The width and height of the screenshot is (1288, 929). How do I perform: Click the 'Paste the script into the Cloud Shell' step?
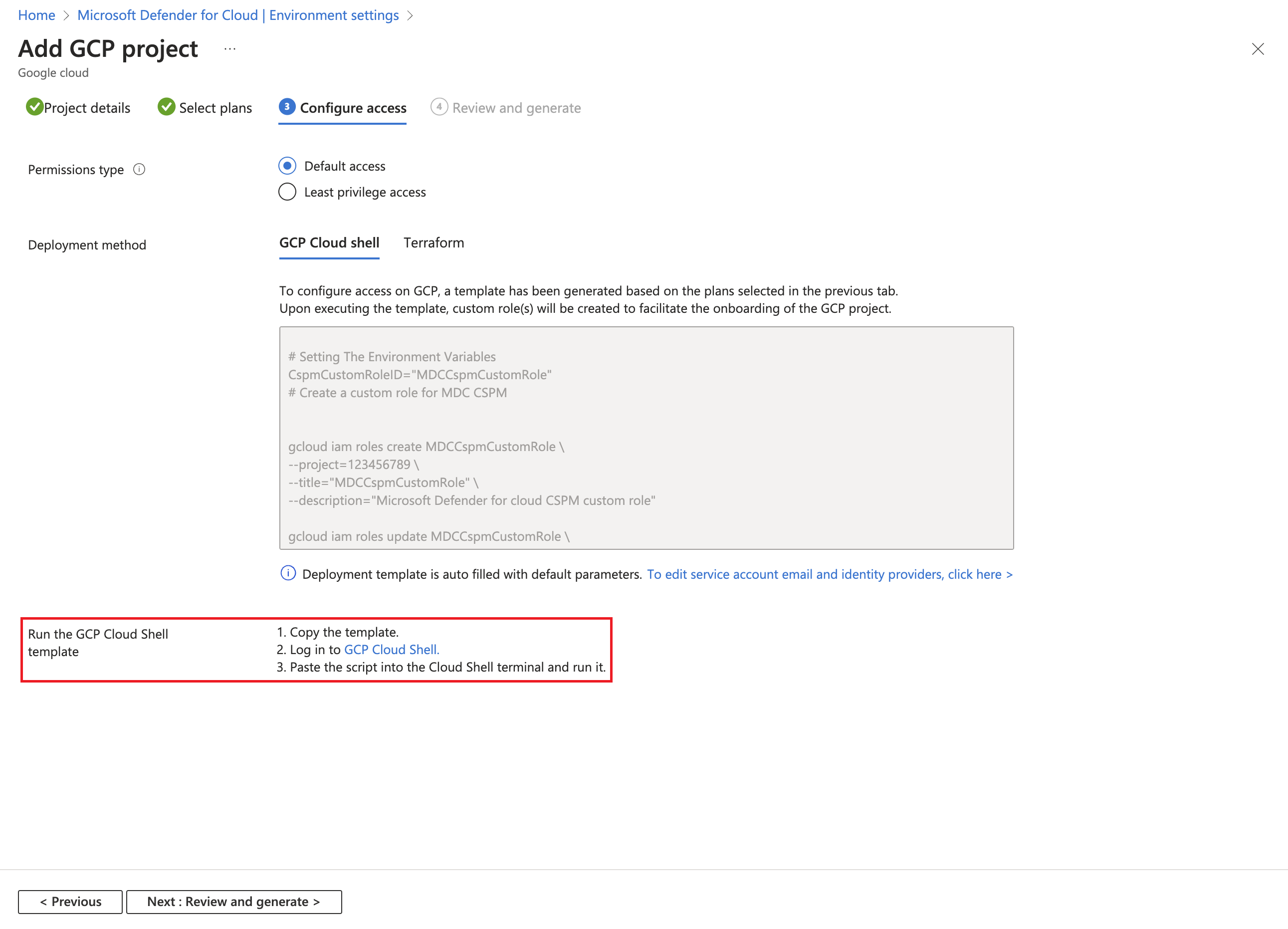(447, 667)
